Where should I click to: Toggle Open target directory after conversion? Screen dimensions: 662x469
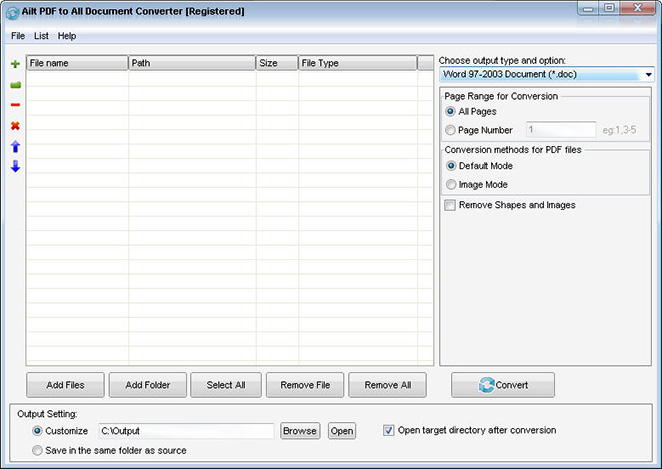[x=388, y=431]
